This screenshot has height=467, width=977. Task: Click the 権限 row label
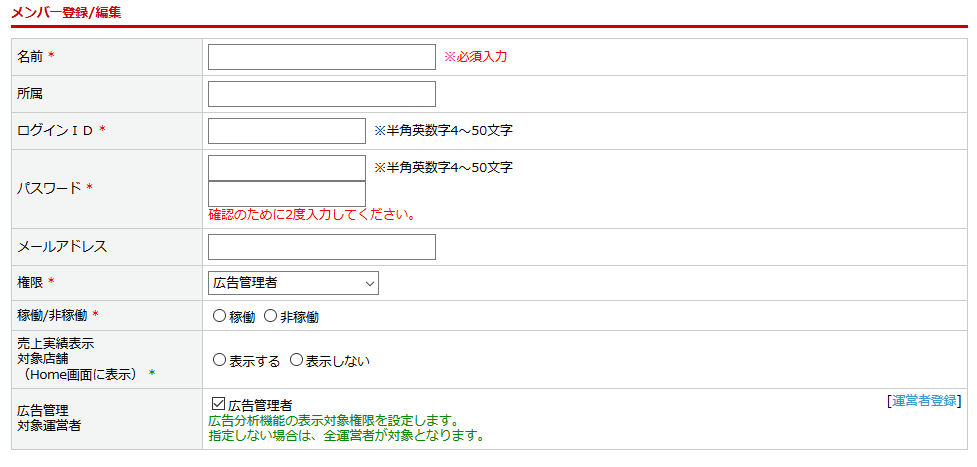(31, 283)
